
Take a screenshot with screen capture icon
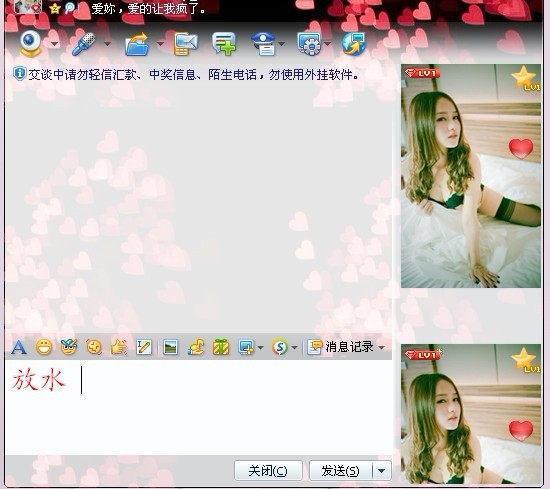246,347
